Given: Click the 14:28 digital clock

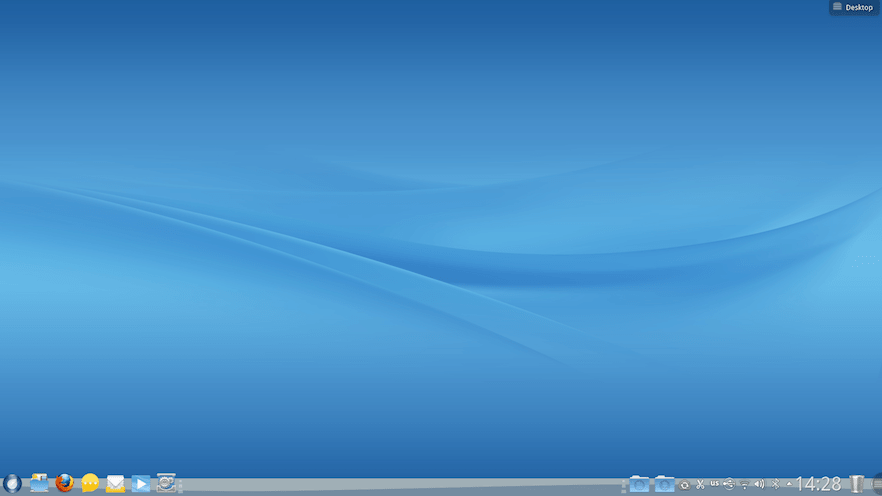Looking at the screenshot, I should [818, 485].
